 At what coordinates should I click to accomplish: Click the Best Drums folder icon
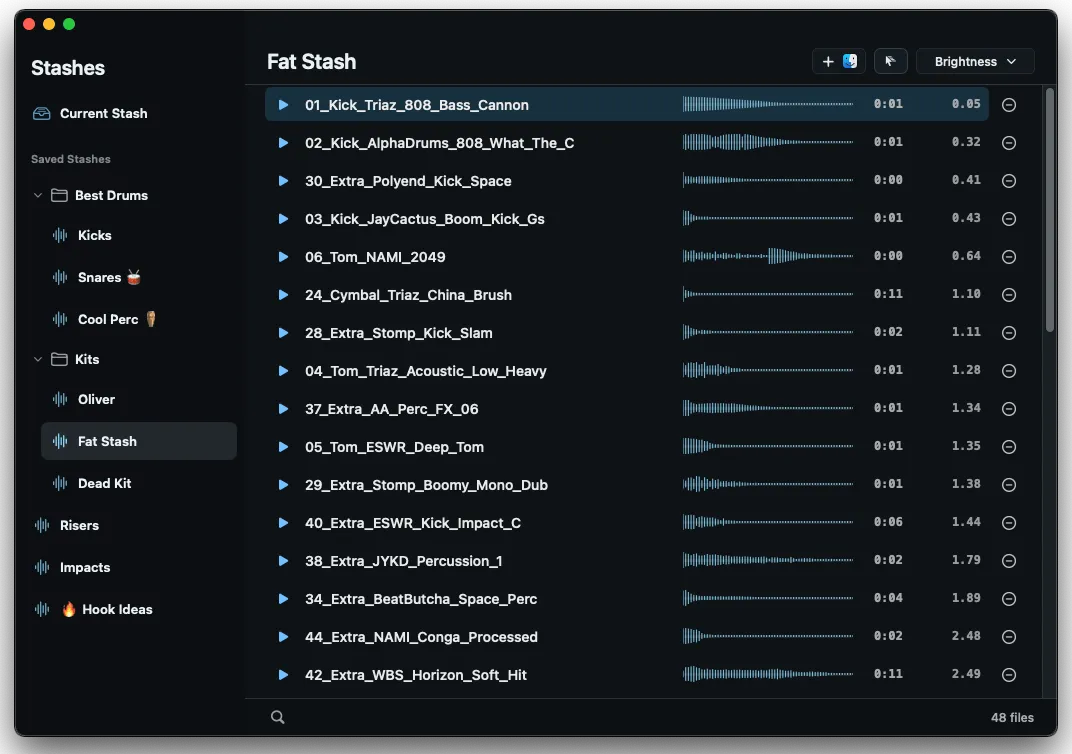(x=59, y=196)
